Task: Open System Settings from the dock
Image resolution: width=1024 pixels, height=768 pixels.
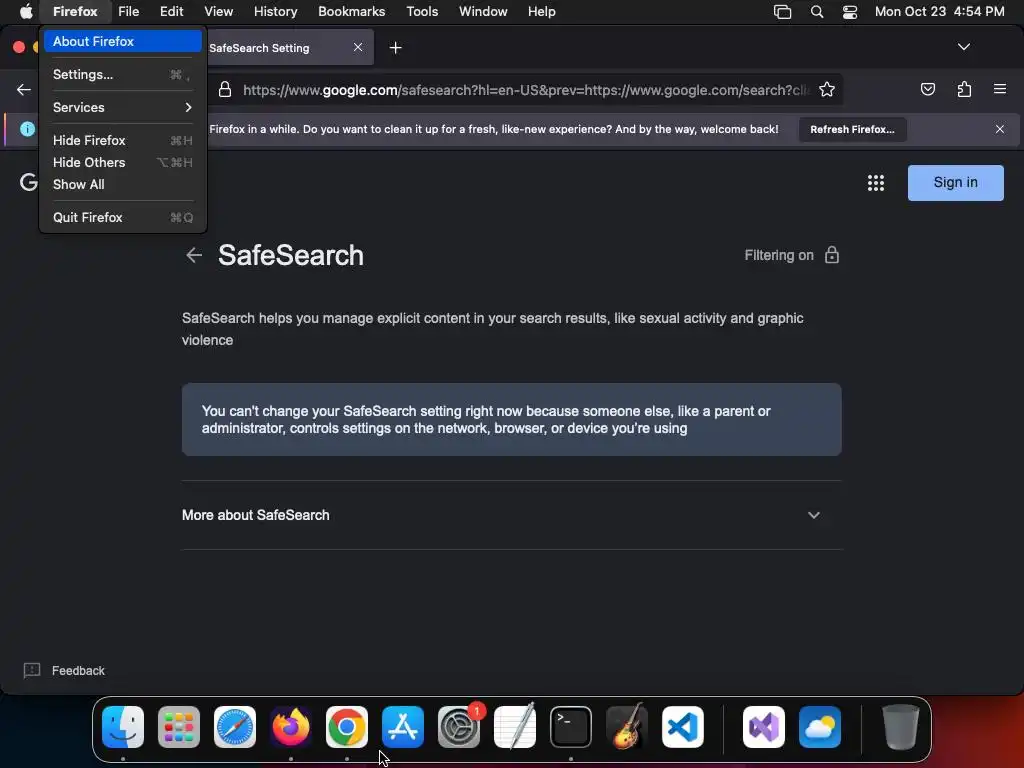Action: click(x=459, y=727)
